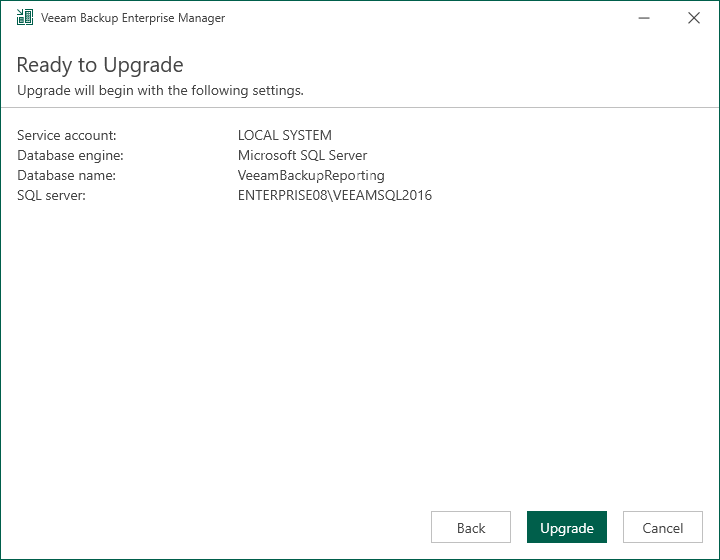Minimize the installer window
720x560 pixels.
click(644, 18)
